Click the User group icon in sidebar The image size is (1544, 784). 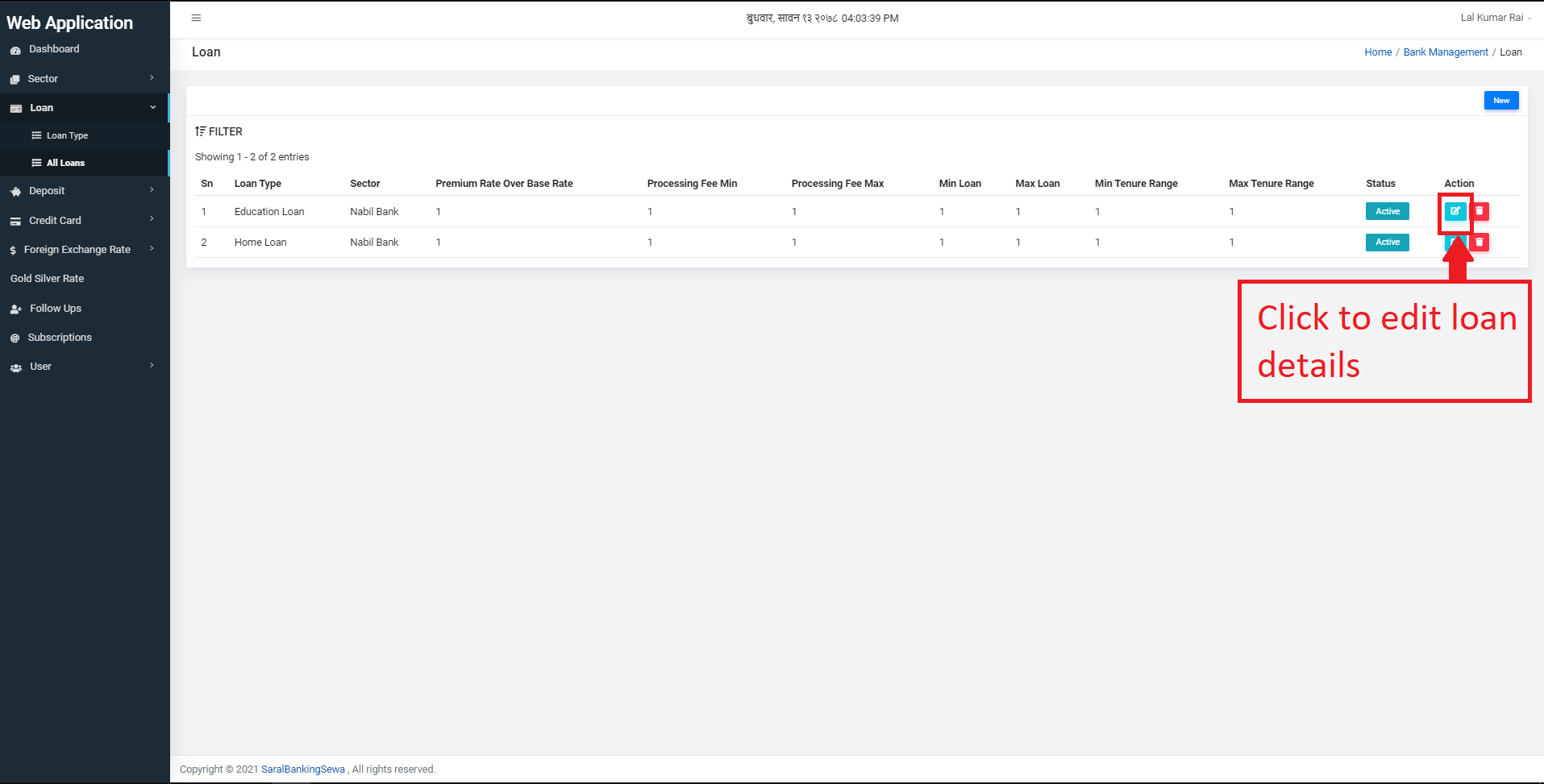[16, 367]
